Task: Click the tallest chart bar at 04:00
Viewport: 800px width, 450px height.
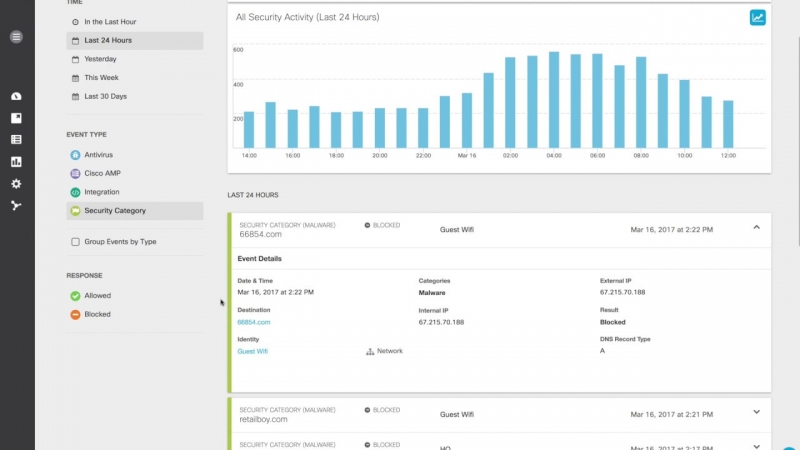Action: pyautogui.click(x=554, y=100)
